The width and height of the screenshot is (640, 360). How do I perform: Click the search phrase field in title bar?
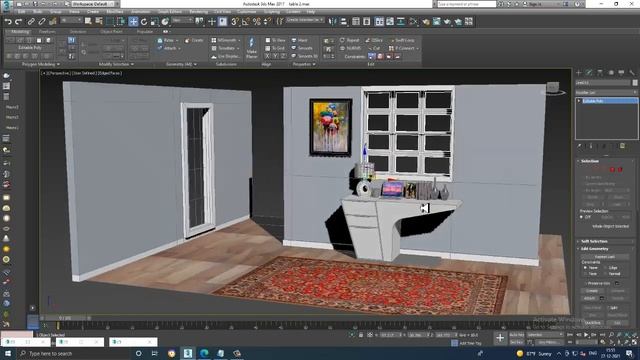467,4
